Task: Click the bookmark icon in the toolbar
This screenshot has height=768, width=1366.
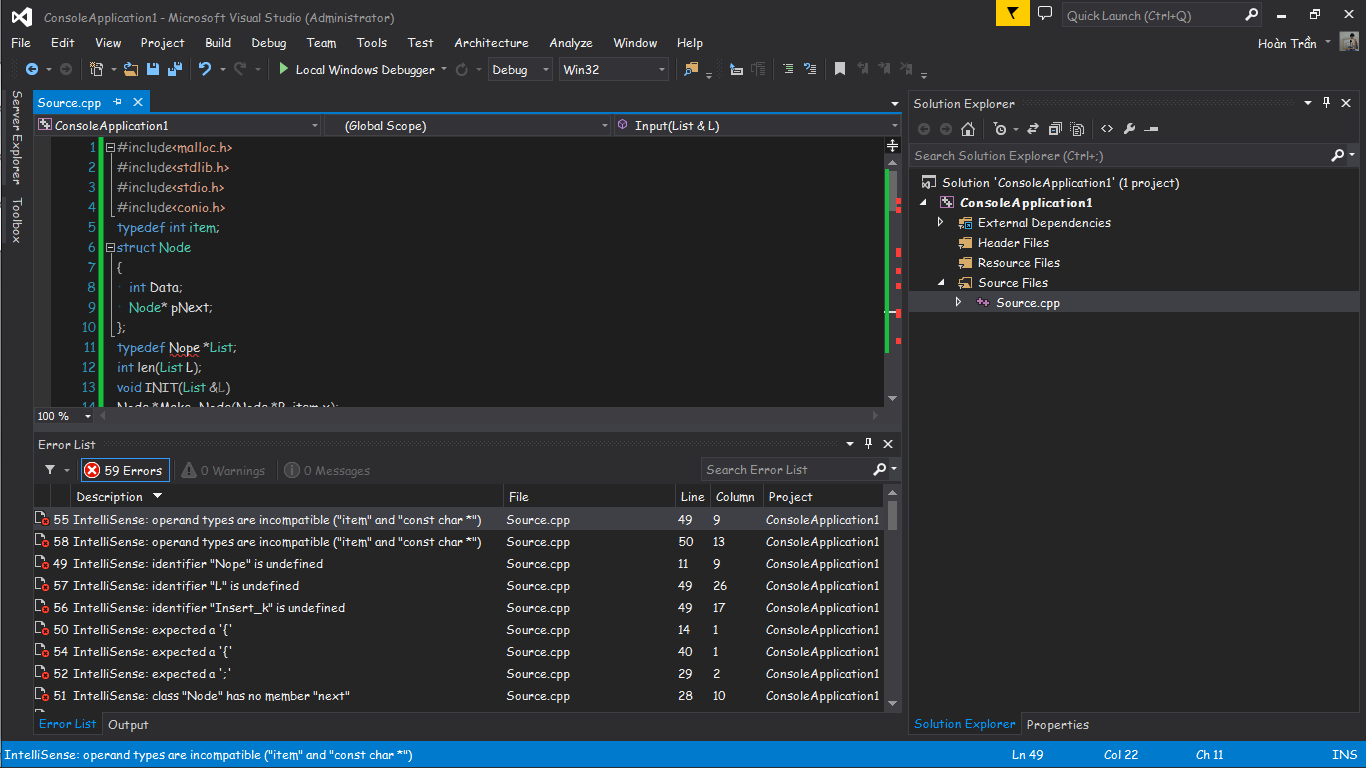Action: [840, 69]
